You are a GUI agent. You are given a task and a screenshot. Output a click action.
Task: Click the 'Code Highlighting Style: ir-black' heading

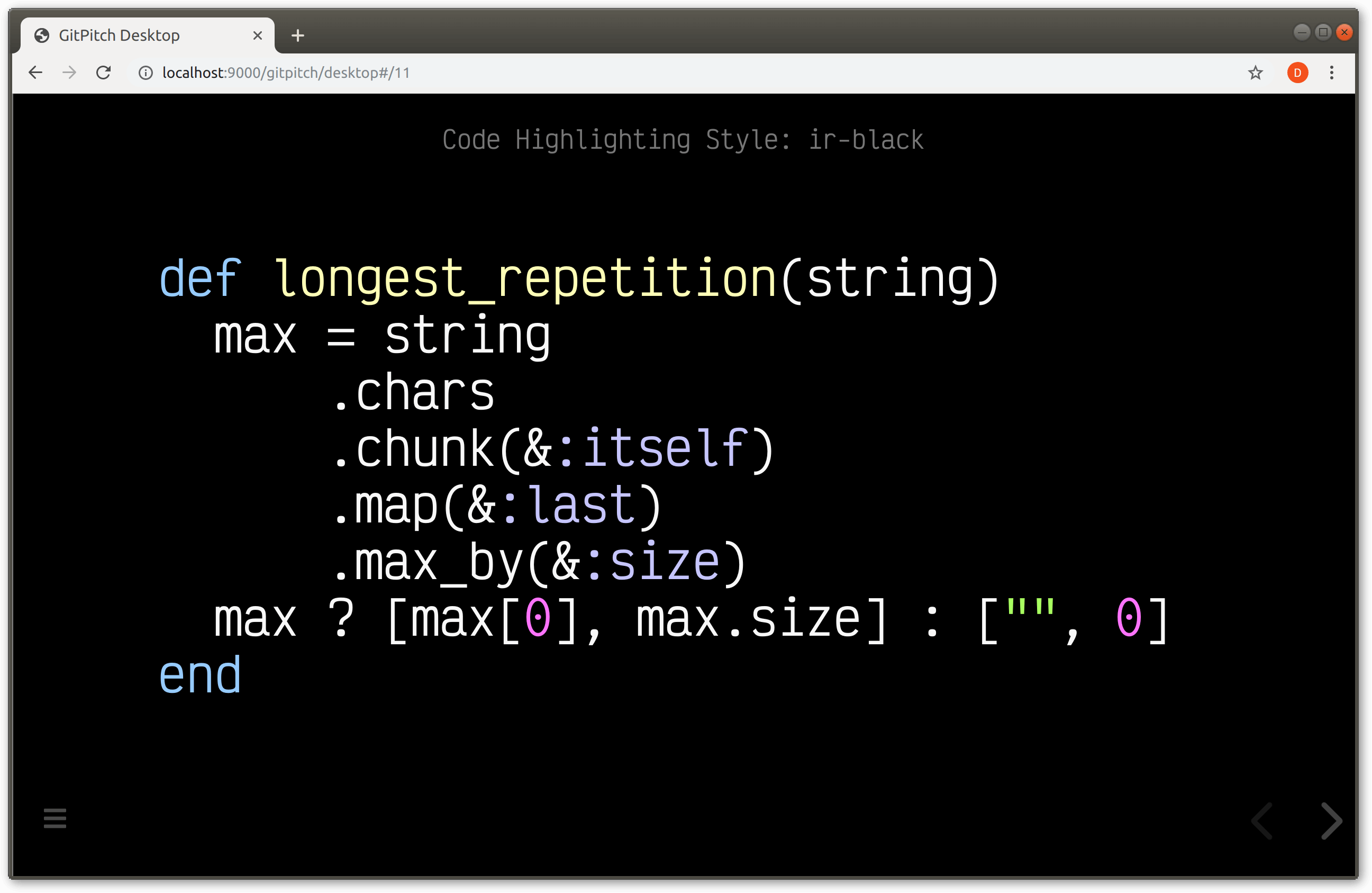click(x=683, y=140)
